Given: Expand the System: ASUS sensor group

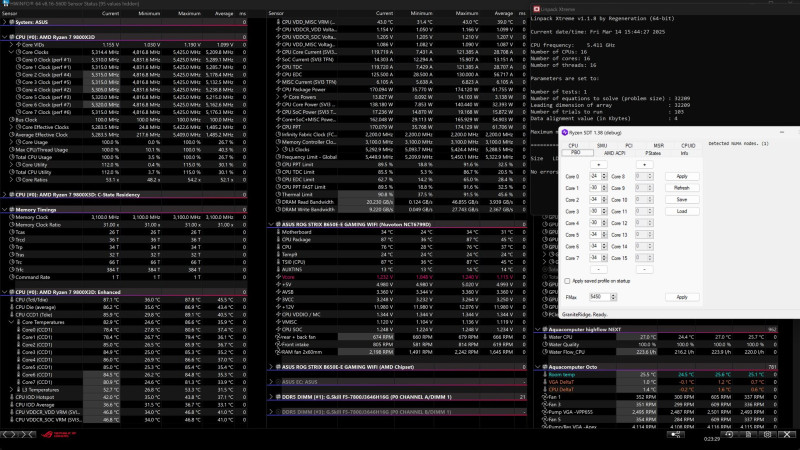Looking at the screenshot, I should 5,22.
